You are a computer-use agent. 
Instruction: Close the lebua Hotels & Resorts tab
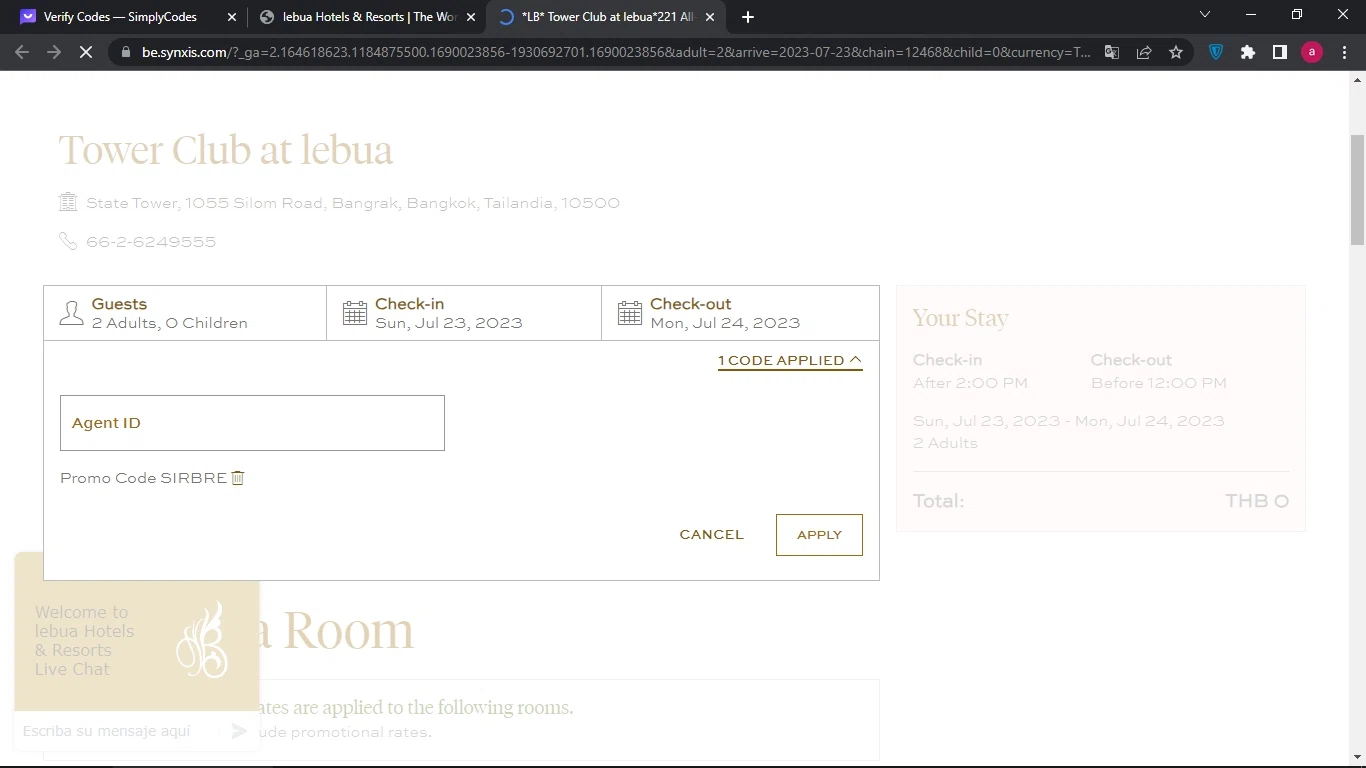coord(471,17)
